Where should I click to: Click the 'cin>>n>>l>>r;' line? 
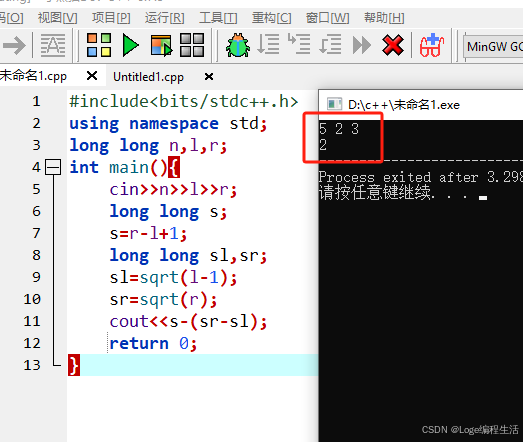[x=173, y=190]
